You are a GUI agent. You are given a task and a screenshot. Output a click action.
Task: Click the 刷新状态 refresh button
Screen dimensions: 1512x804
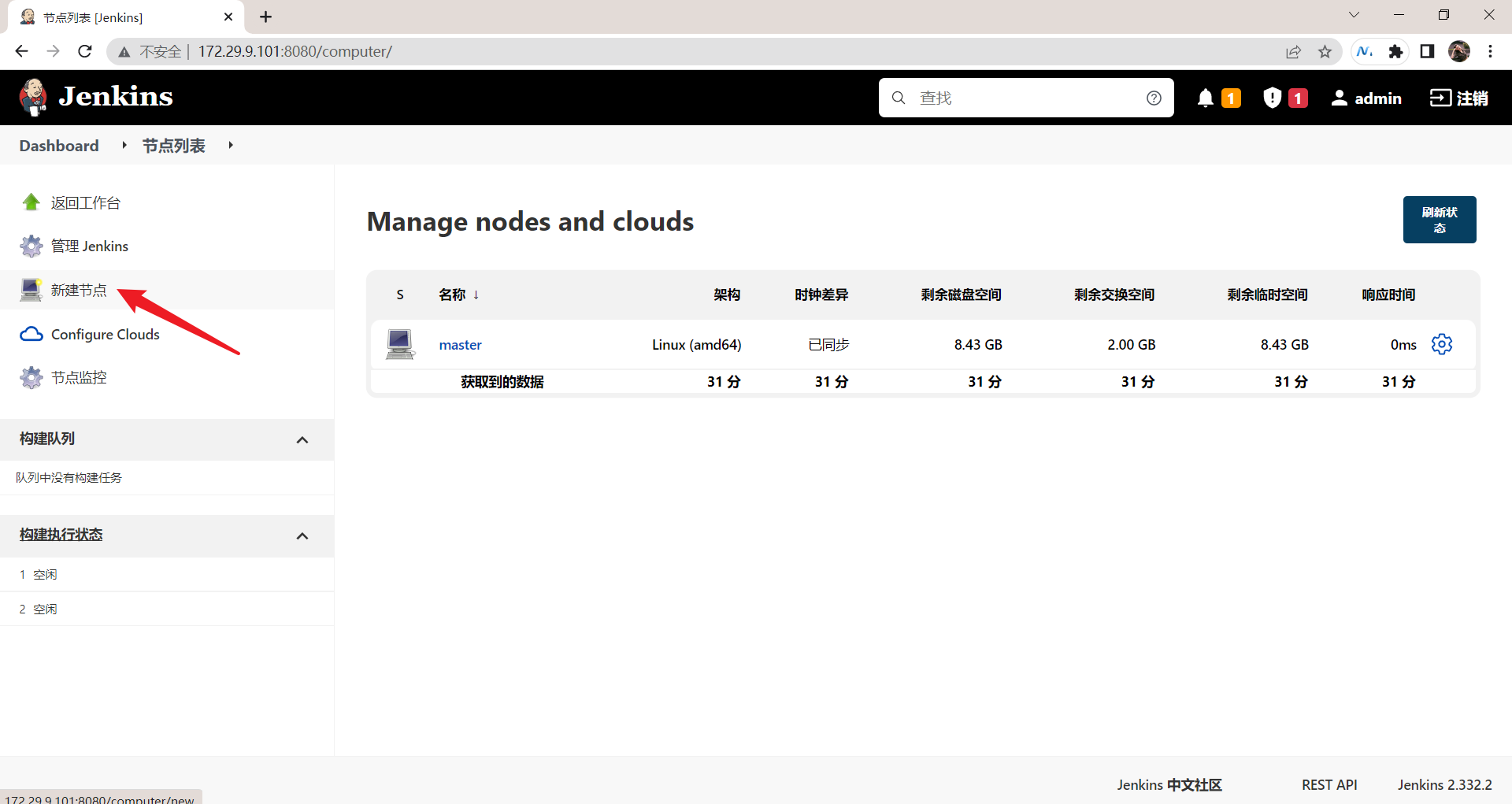pos(1440,220)
